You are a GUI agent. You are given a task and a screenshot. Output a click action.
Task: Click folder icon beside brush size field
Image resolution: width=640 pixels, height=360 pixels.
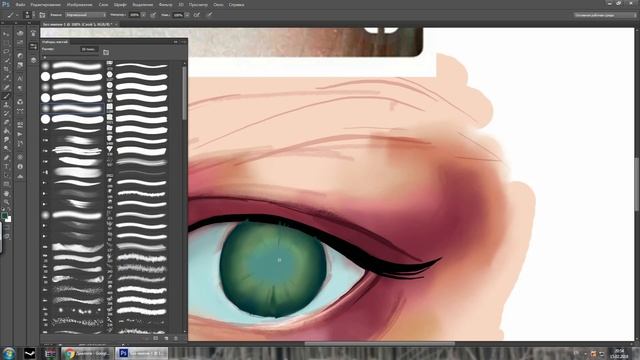(106, 52)
